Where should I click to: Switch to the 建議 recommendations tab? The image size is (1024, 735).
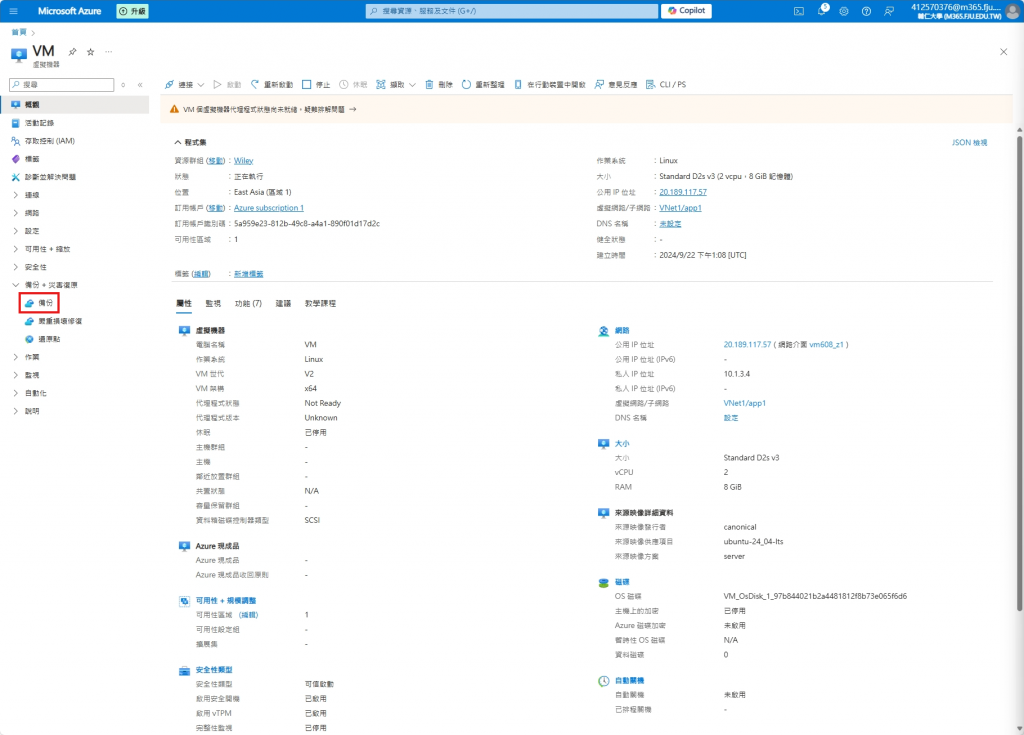[283, 304]
